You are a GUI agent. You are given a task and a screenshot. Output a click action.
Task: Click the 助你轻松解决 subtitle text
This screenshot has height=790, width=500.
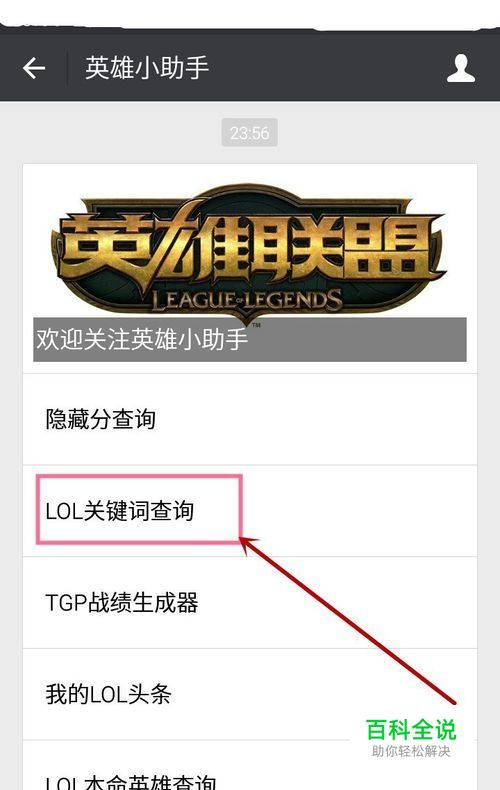pos(411,751)
